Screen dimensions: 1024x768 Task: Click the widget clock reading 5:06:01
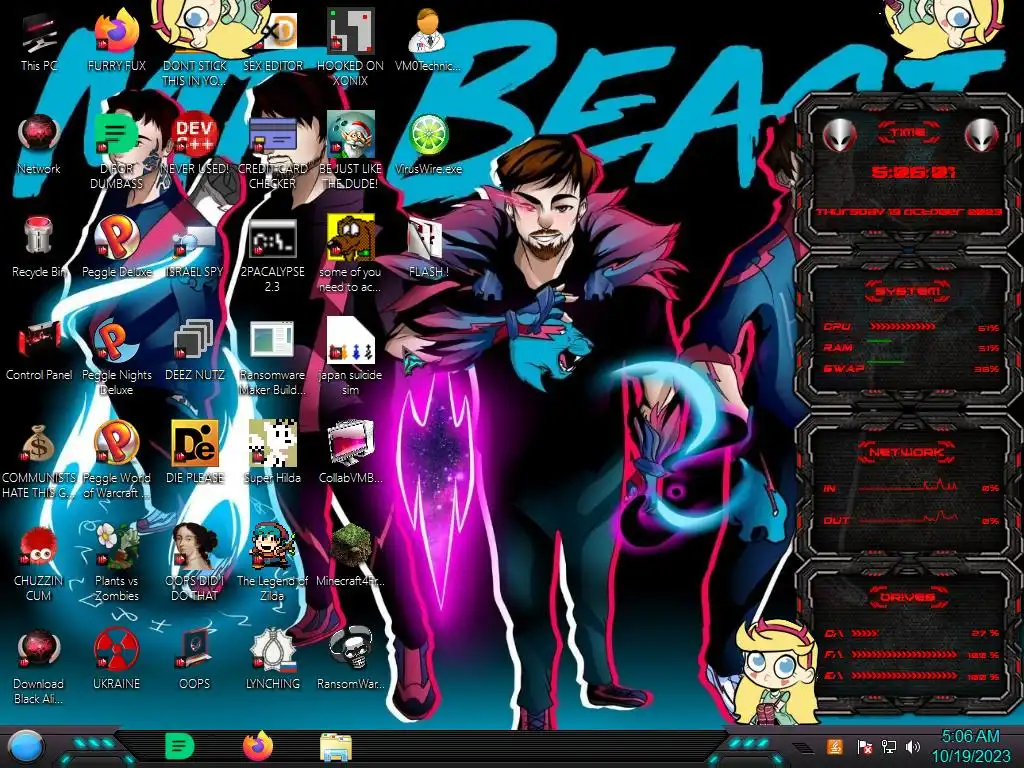(x=912, y=172)
